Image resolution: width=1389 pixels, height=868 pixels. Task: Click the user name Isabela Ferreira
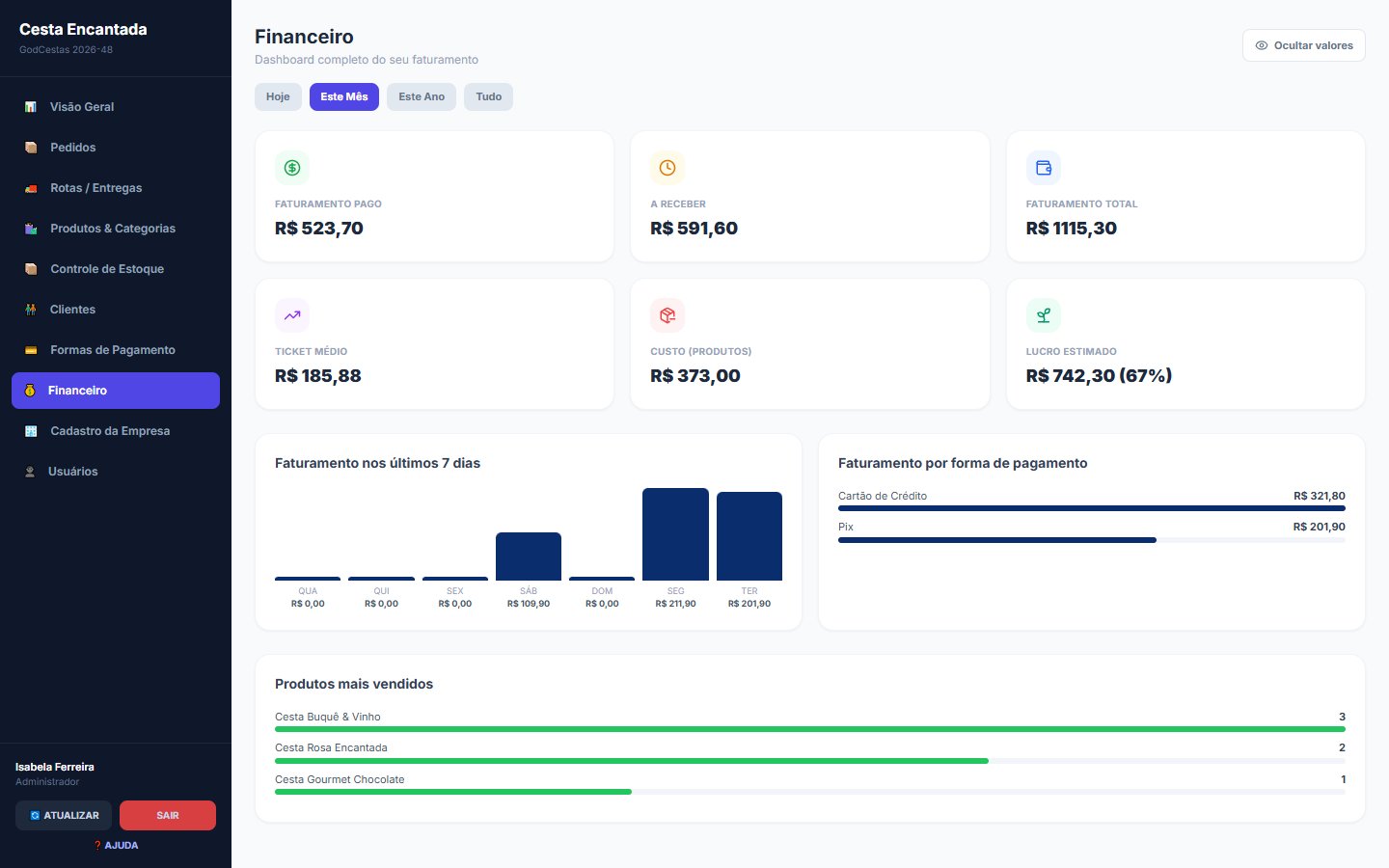(x=55, y=767)
